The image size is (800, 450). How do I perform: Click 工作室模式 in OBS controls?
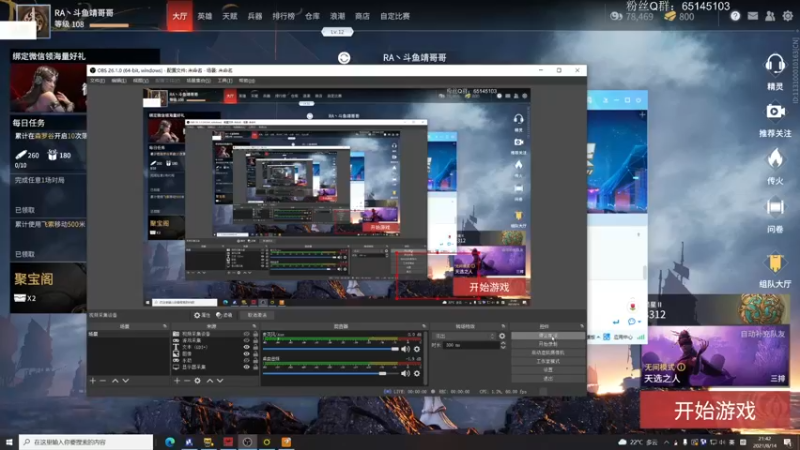(548, 361)
